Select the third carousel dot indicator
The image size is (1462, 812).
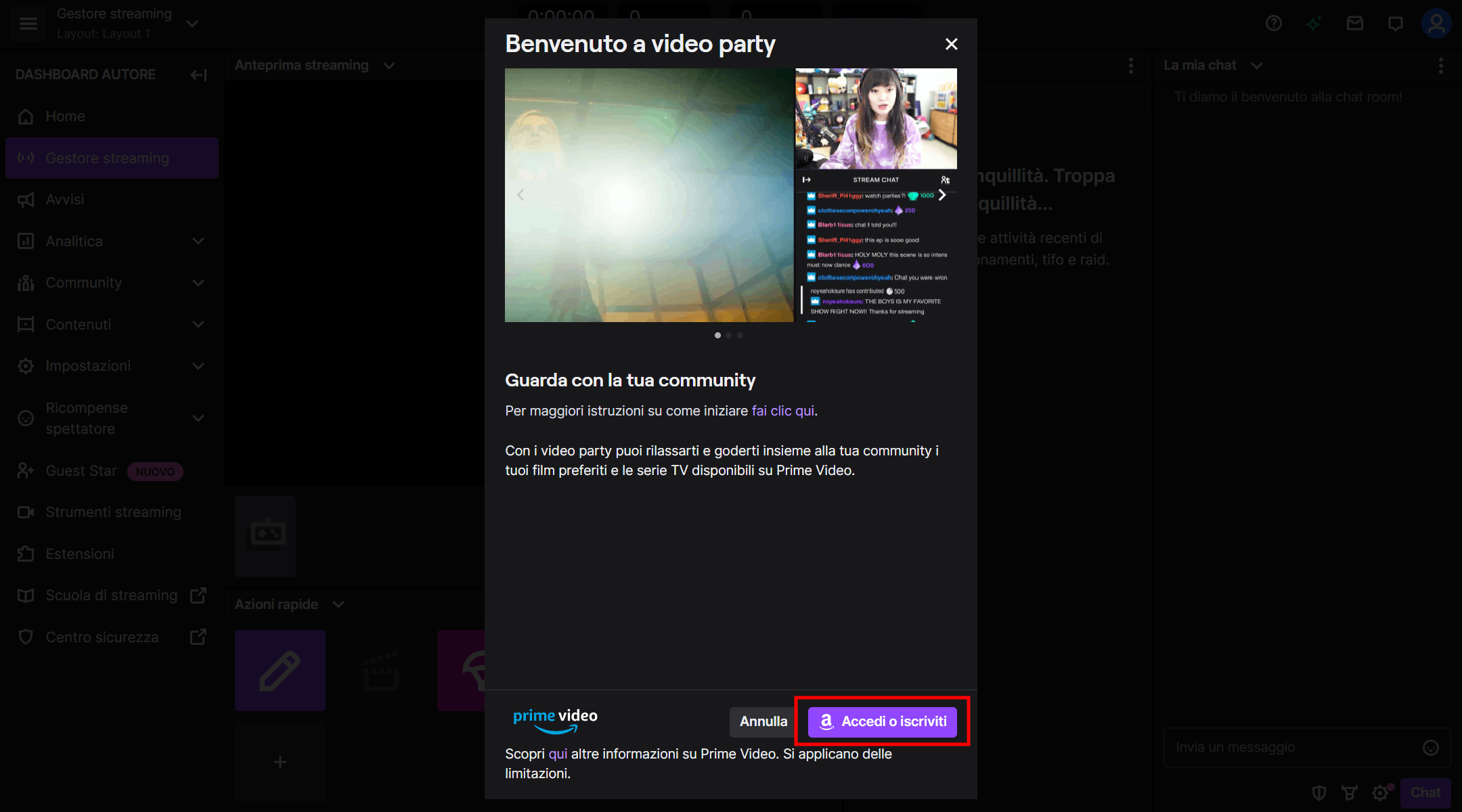pyautogui.click(x=740, y=335)
